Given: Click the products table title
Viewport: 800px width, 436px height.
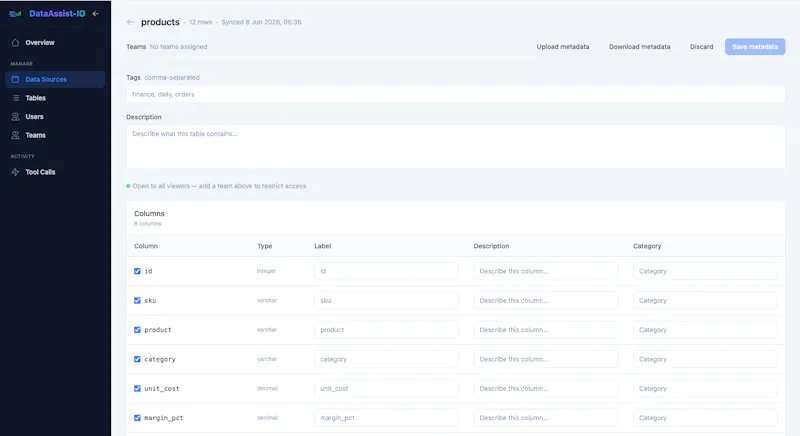Looking at the screenshot, I should point(160,22).
